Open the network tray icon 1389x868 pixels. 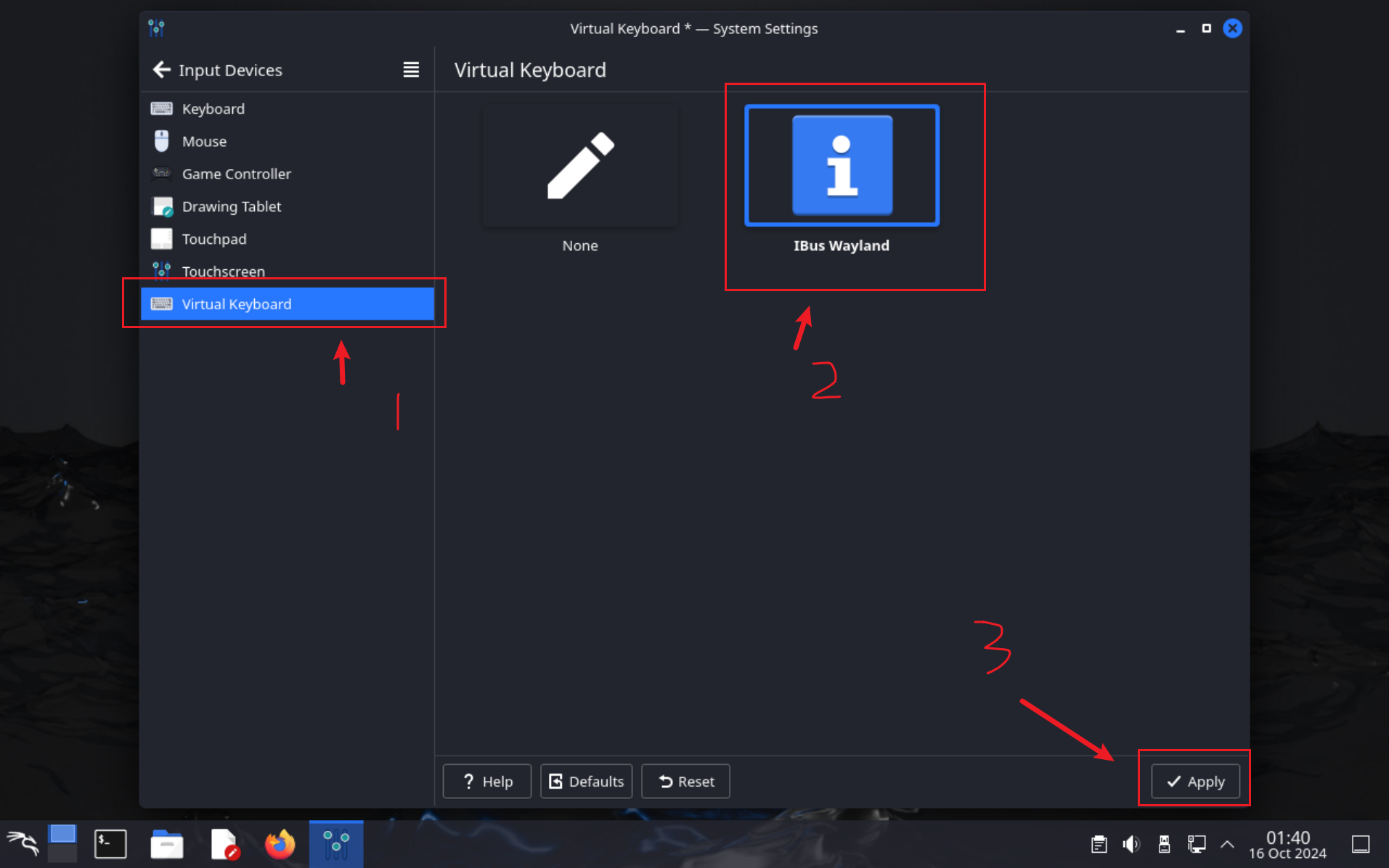[1196, 844]
